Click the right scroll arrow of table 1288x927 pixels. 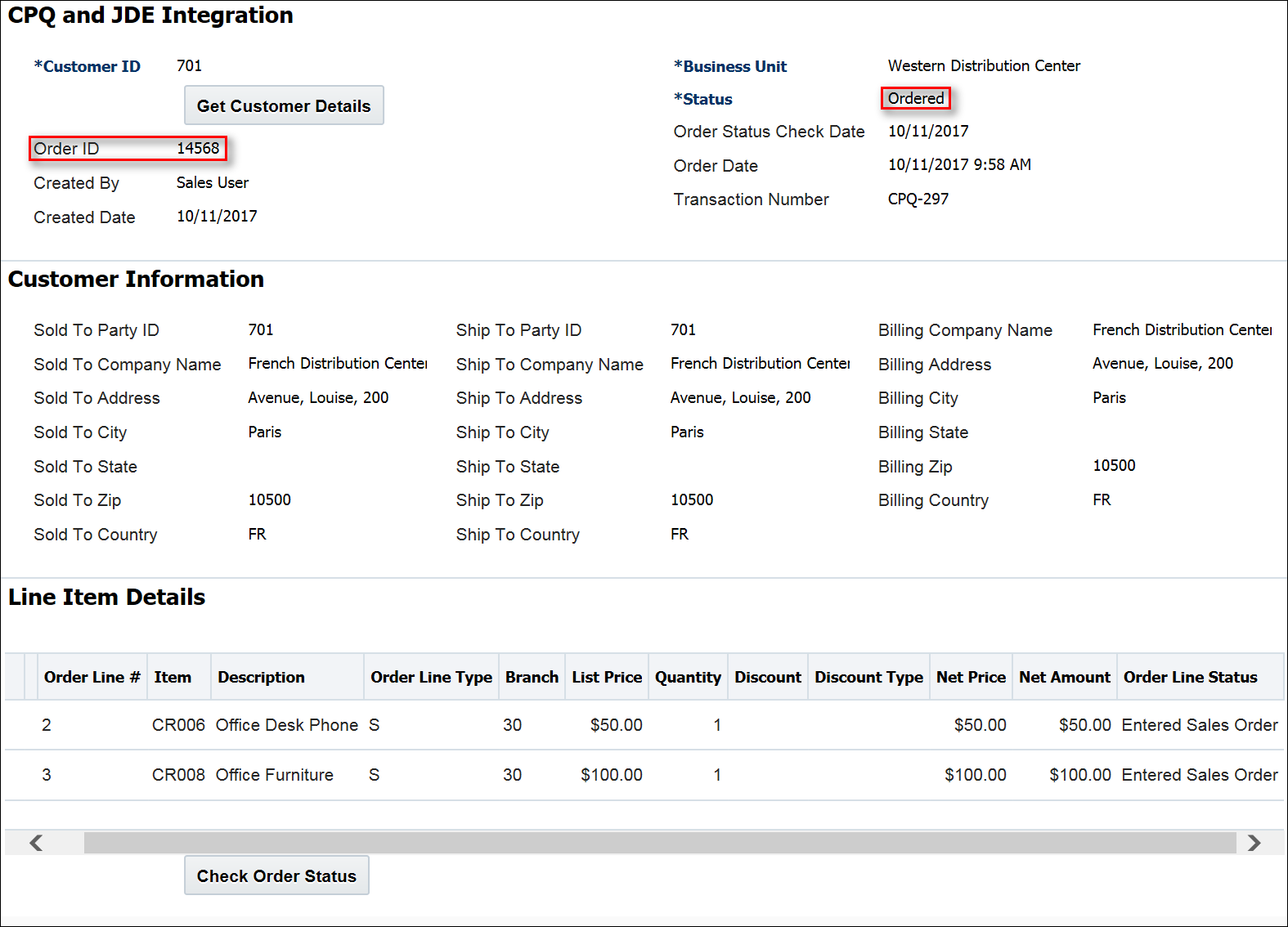tap(1254, 843)
